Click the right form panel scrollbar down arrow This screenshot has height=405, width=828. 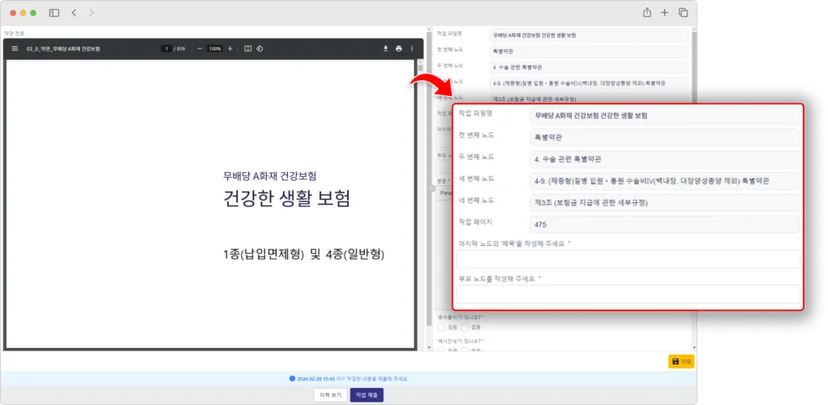point(694,347)
